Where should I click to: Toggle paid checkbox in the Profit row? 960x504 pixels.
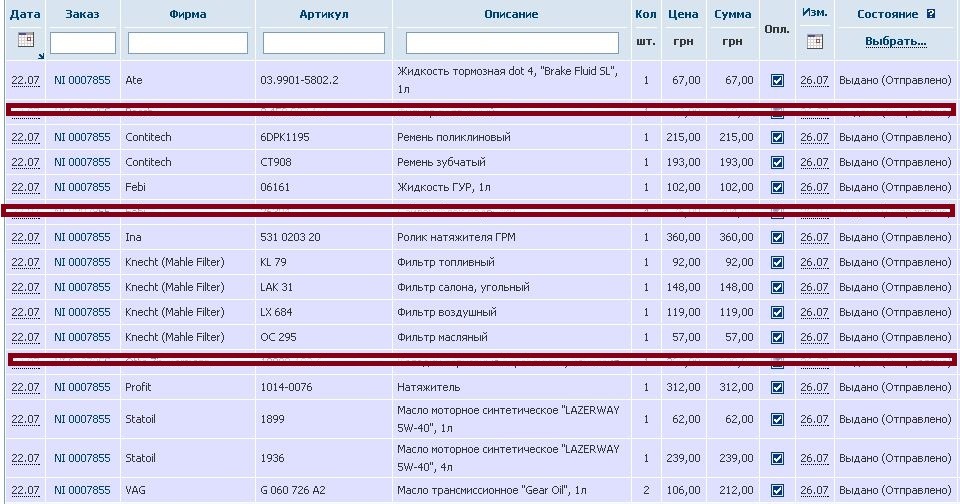777,388
